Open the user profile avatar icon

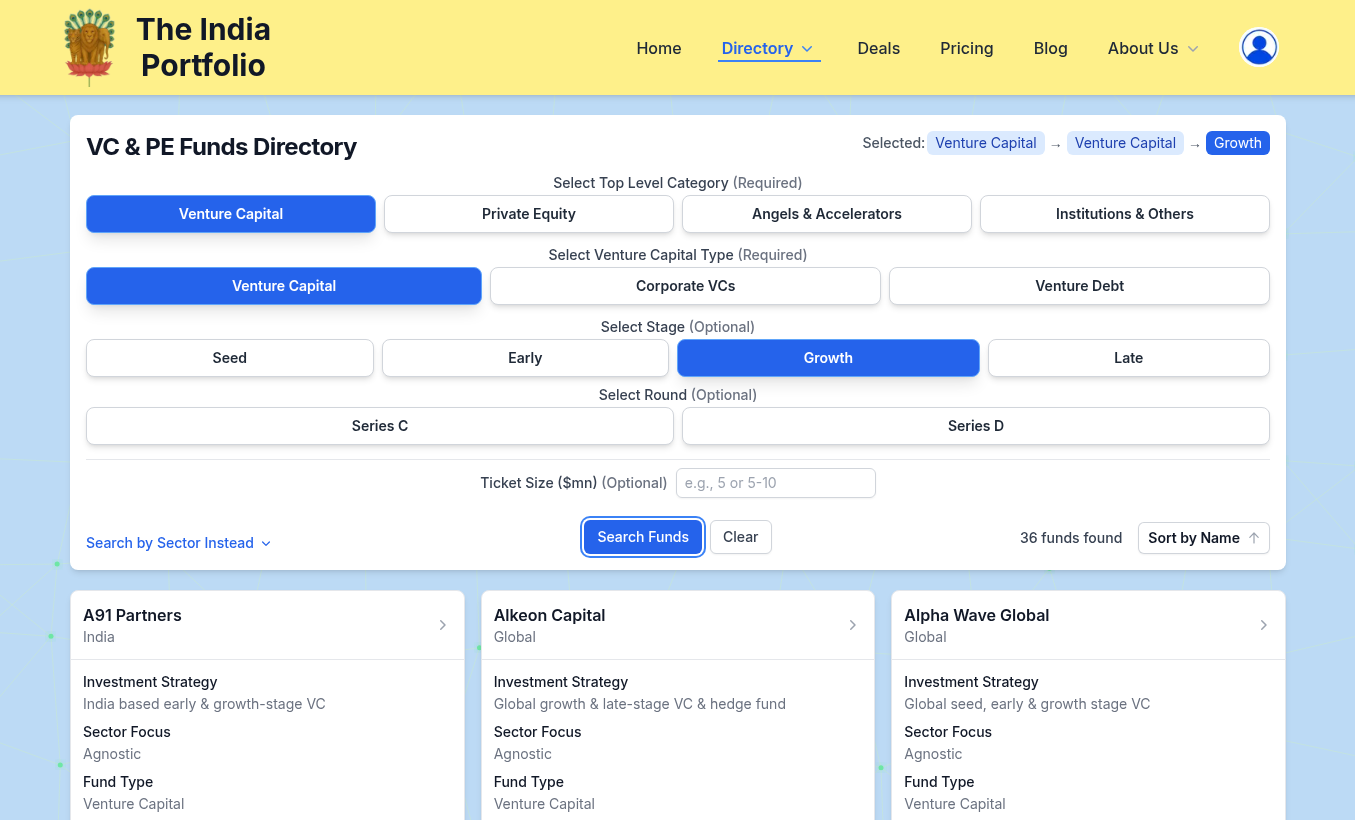pyautogui.click(x=1259, y=47)
